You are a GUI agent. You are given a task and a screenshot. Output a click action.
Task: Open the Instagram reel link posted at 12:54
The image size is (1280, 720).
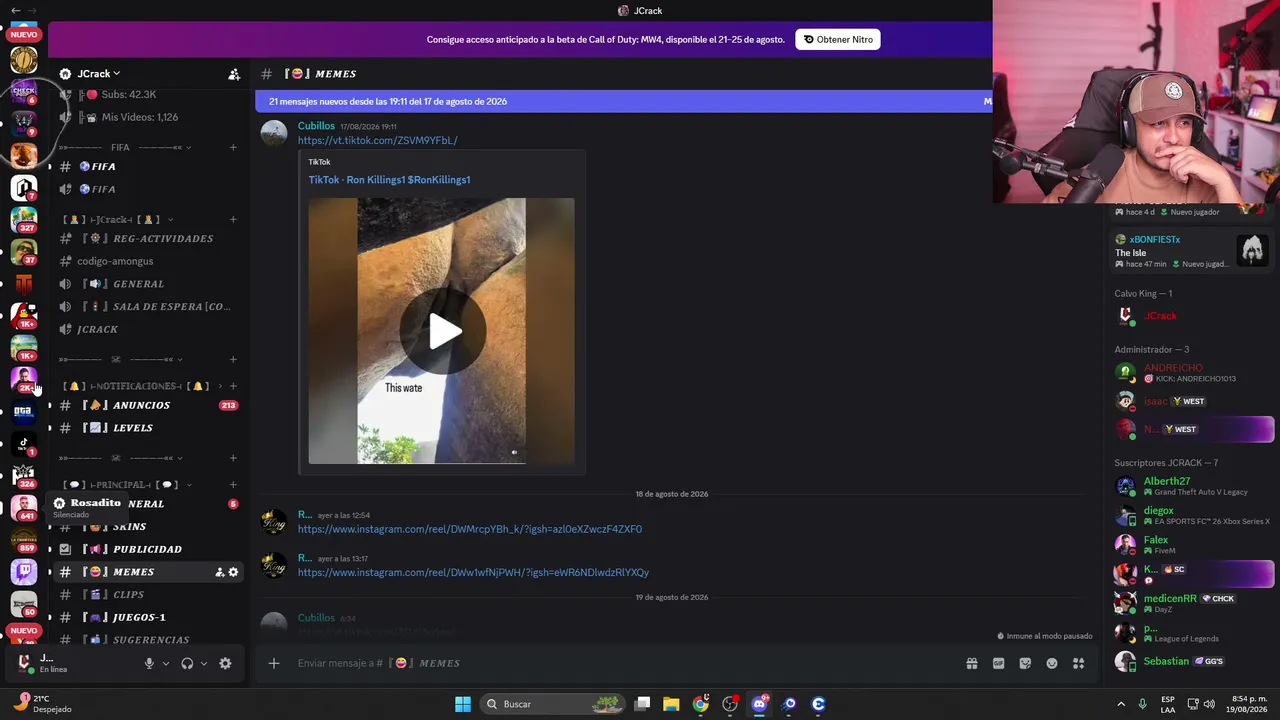470,529
